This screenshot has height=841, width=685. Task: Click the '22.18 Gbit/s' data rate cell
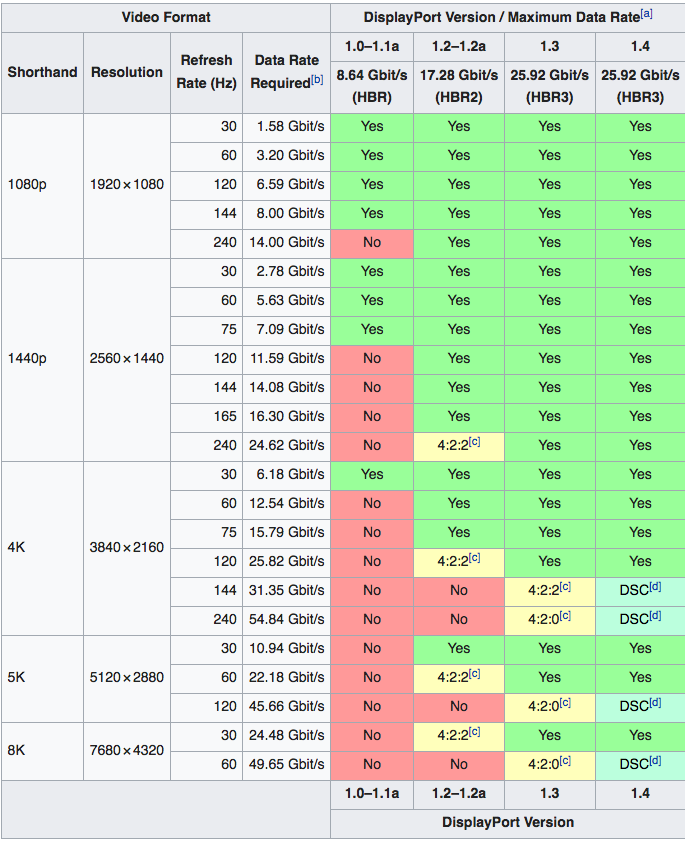pos(286,678)
